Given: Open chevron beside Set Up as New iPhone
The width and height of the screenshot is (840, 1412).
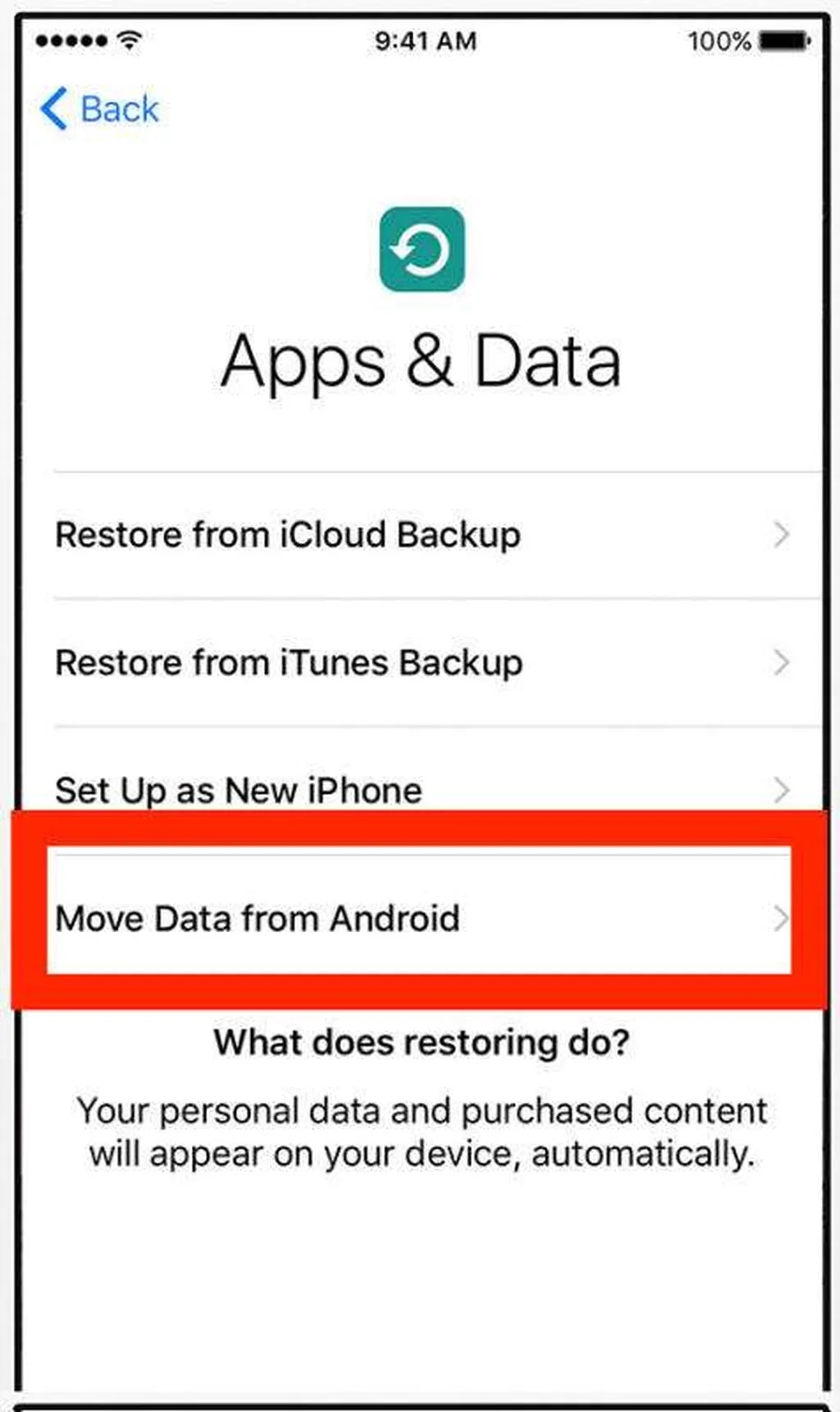Looking at the screenshot, I should 782,791.
